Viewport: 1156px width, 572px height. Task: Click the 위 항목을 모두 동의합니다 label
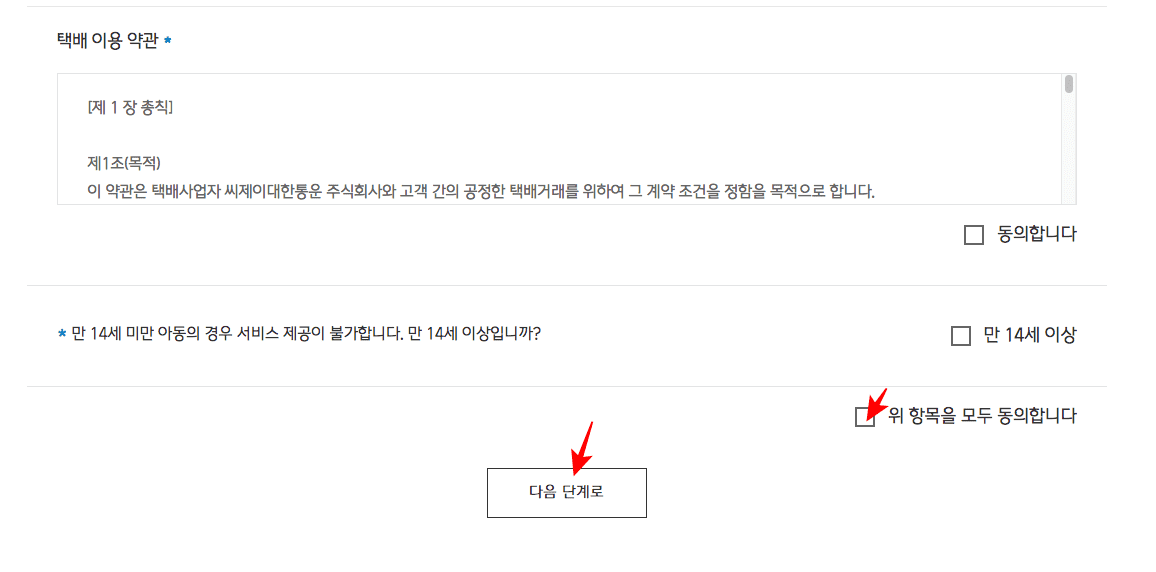click(x=982, y=416)
